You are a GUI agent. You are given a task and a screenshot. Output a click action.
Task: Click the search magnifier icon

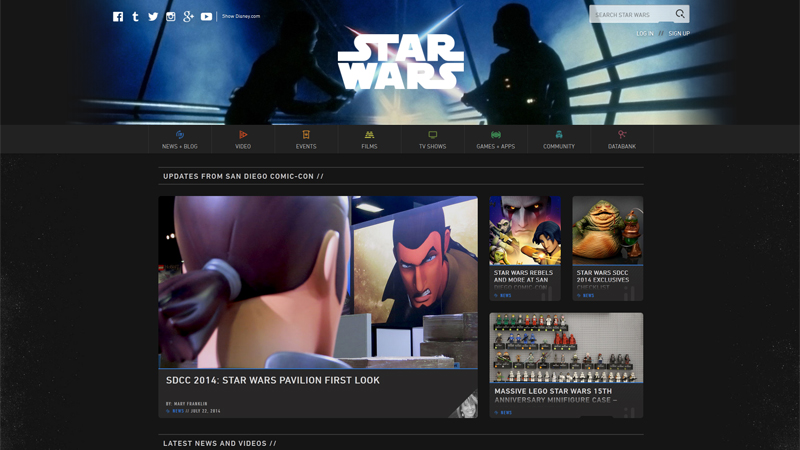(680, 14)
